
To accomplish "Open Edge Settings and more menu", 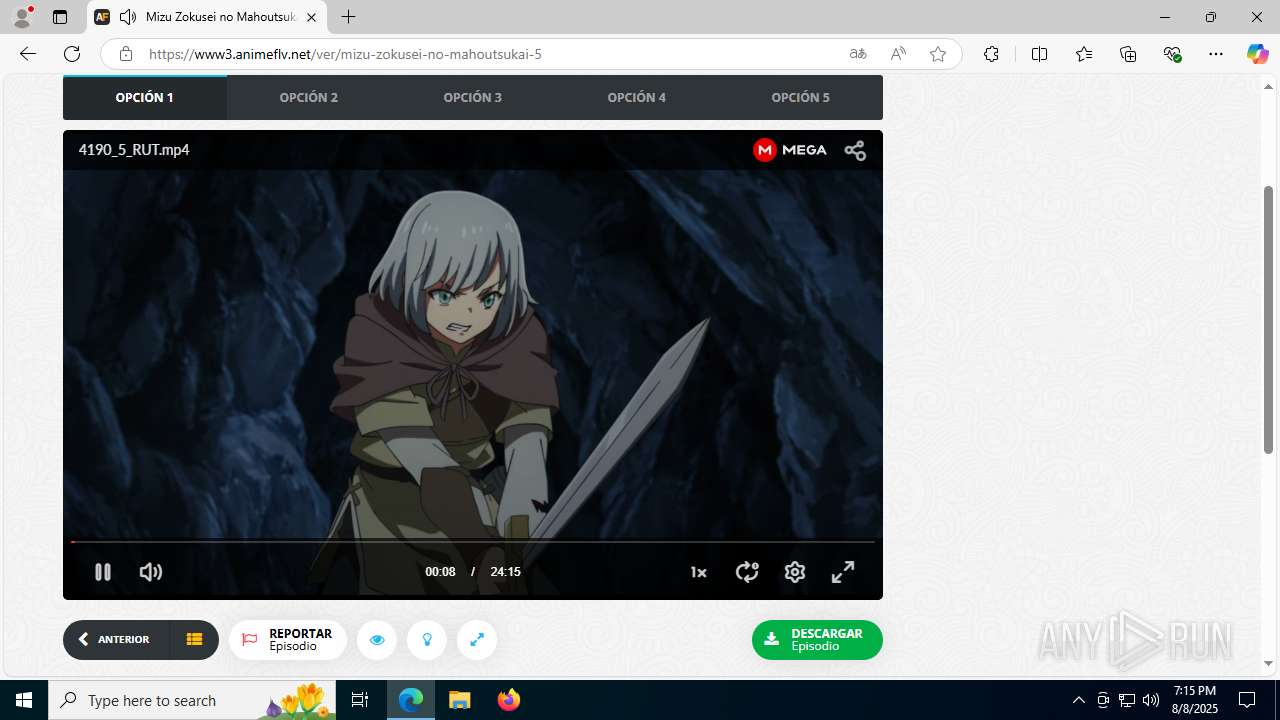I will [x=1216, y=54].
